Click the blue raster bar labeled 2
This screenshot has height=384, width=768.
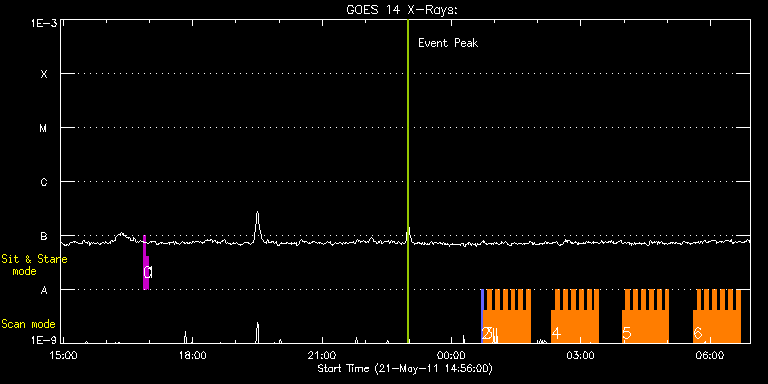pyautogui.click(x=482, y=316)
